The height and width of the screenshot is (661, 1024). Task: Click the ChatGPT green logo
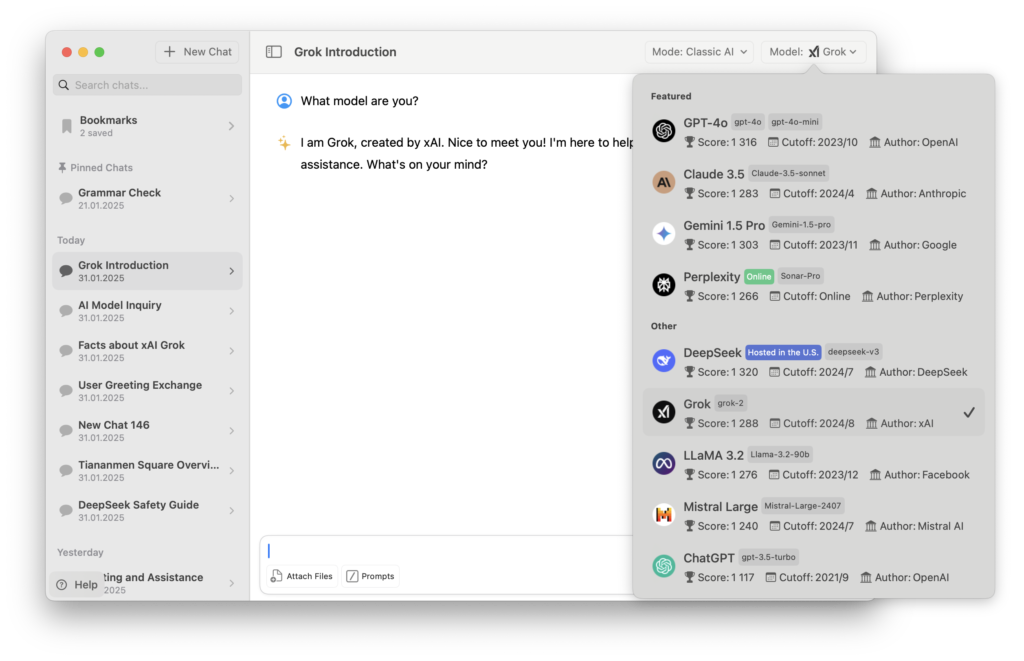[x=664, y=566]
